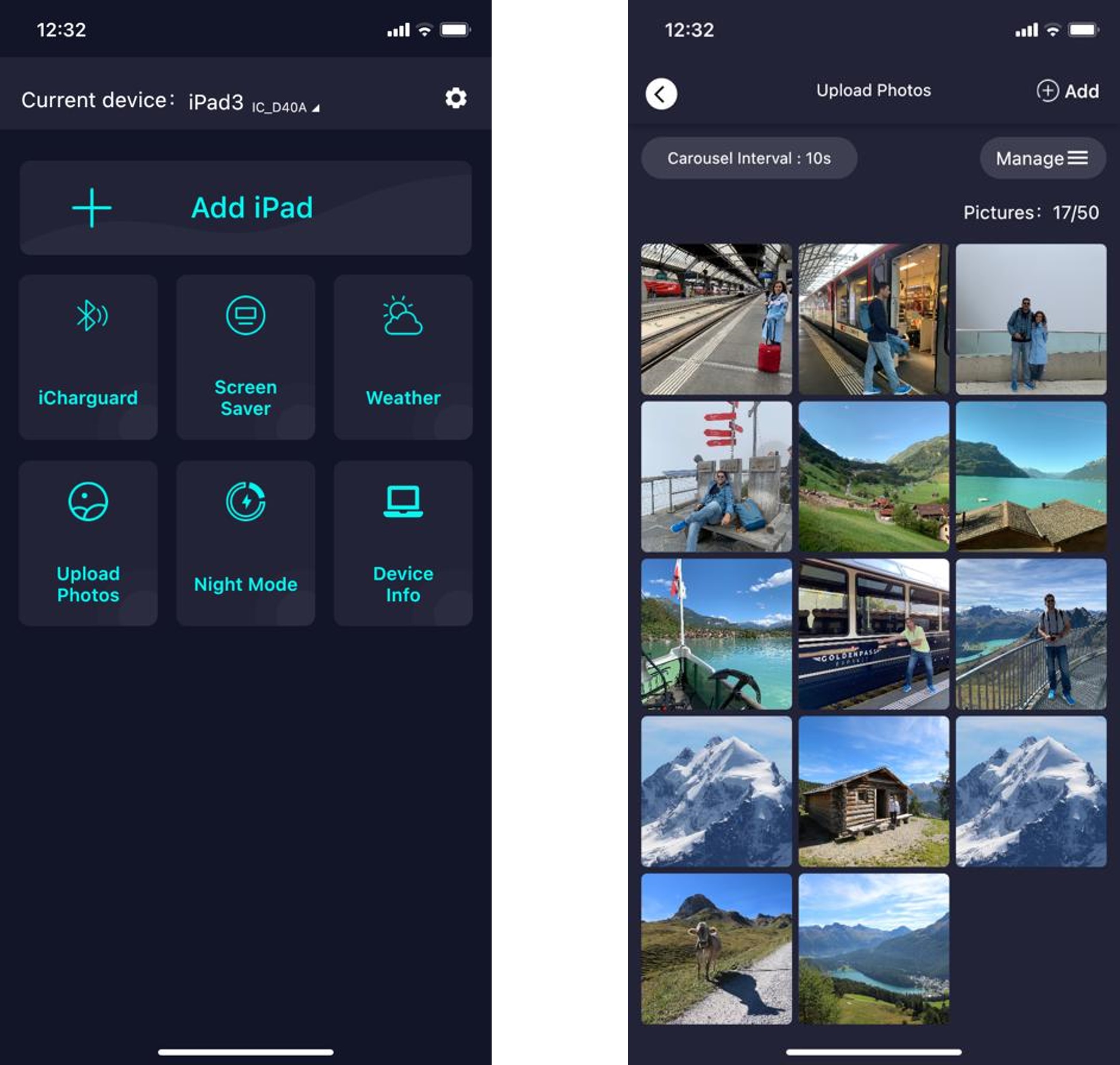Open the Manage list icon
The image size is (1120, 1065).
click(x=1079, y=158)
